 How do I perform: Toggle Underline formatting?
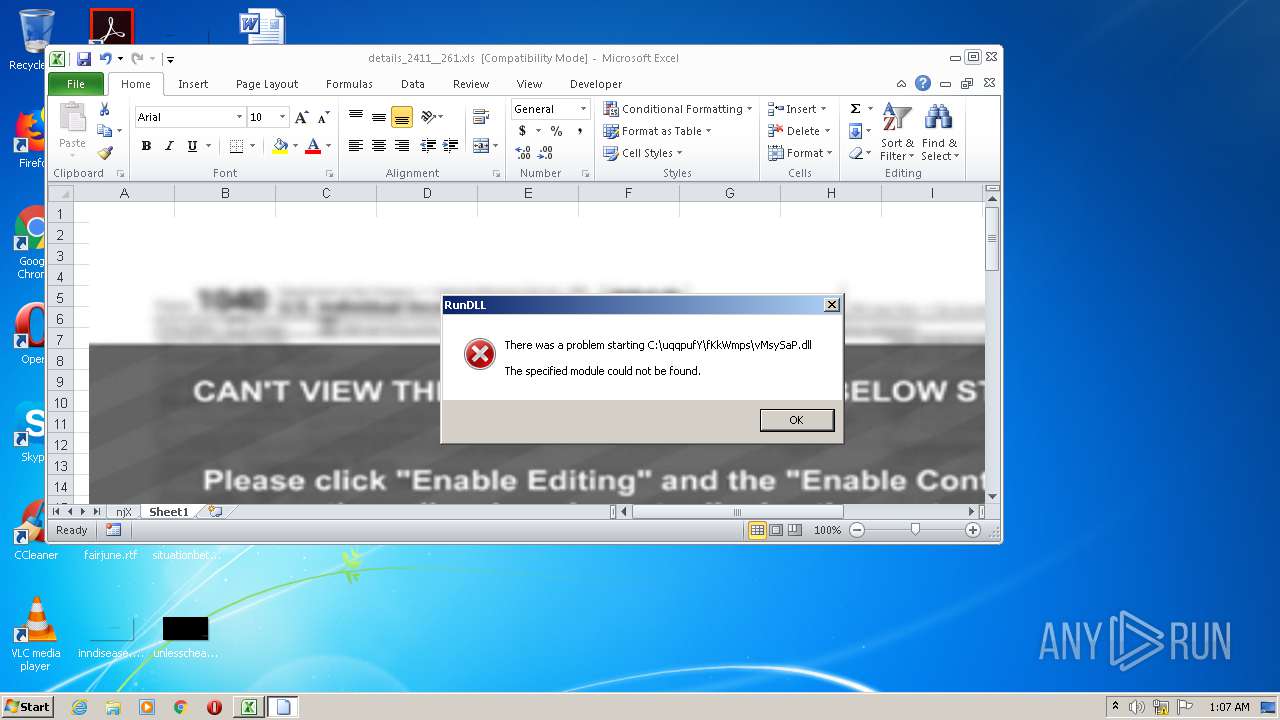tap(190, 146)
